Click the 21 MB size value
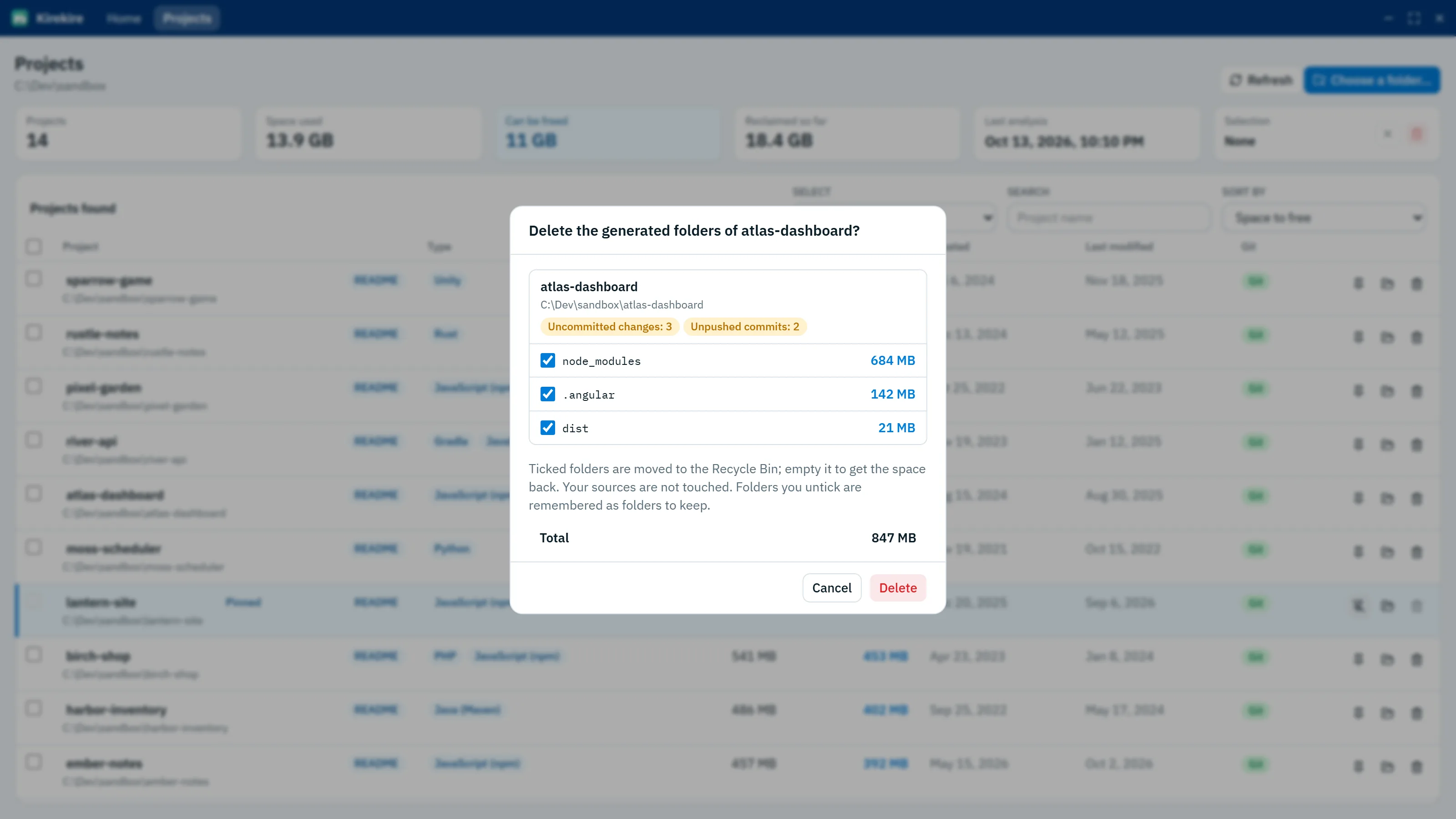Image resolution: width=1456 pixels, height=819 pixels. point(896,428)
